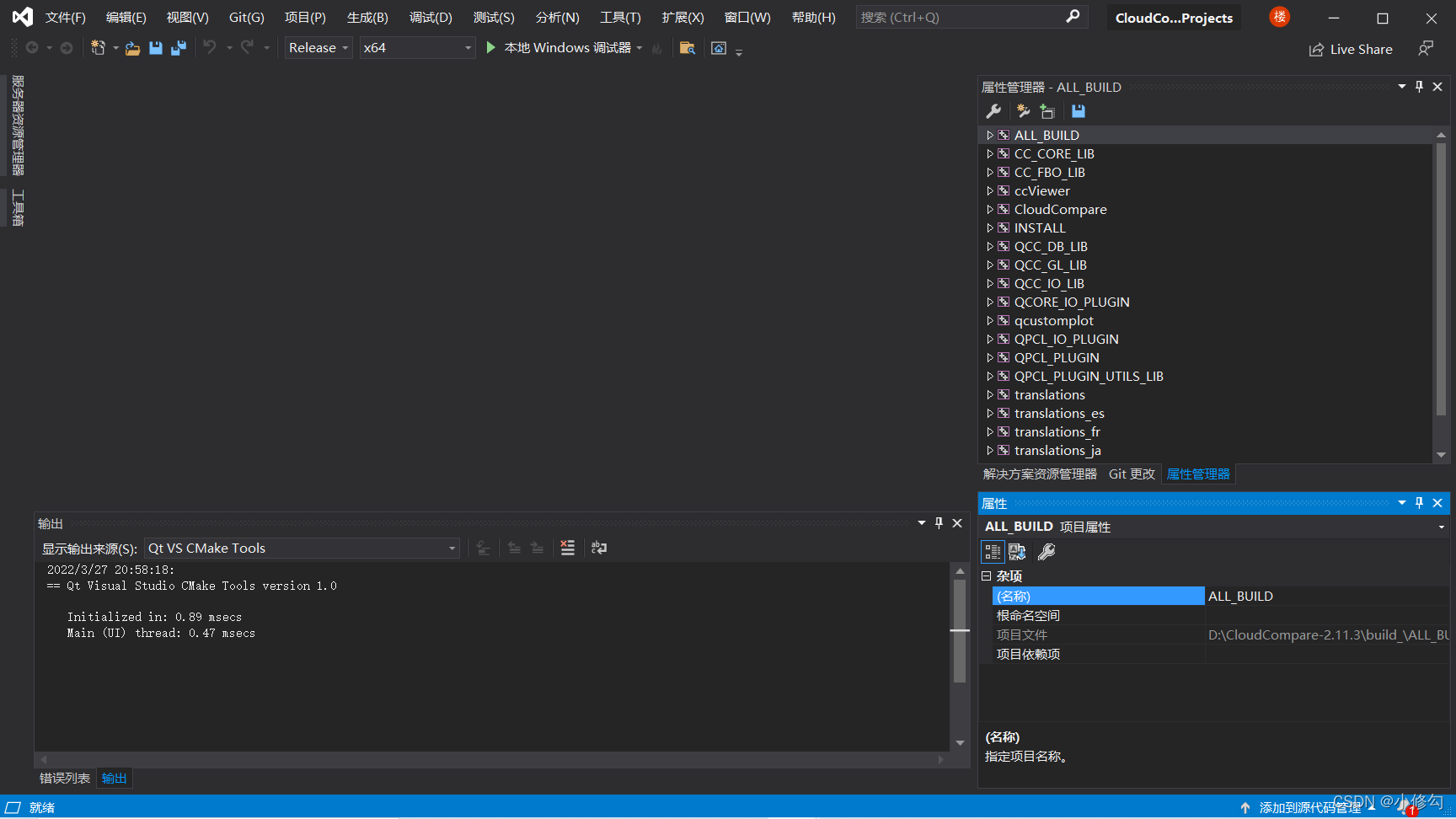Switch Properties grid to alphabetical view
Viewport: 1456px width, 819px height.
click(x=1017, y=552)
